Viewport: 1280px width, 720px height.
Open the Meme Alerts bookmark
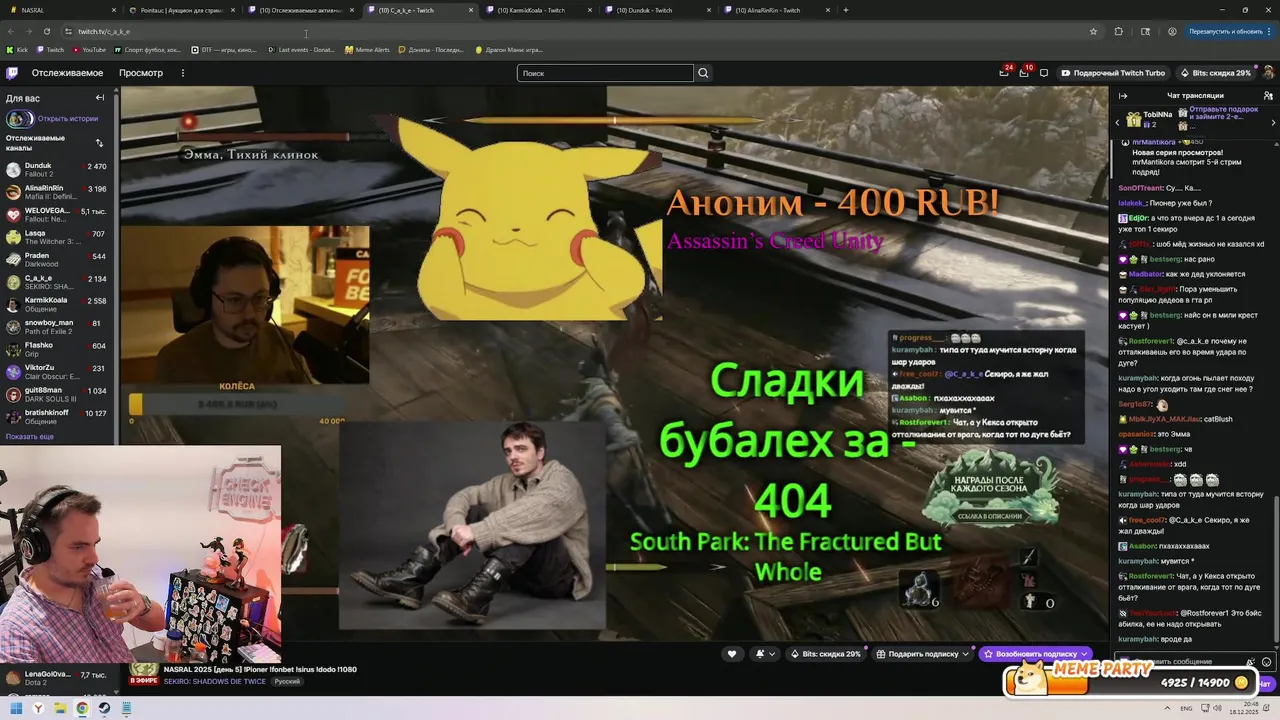[367, 50]
